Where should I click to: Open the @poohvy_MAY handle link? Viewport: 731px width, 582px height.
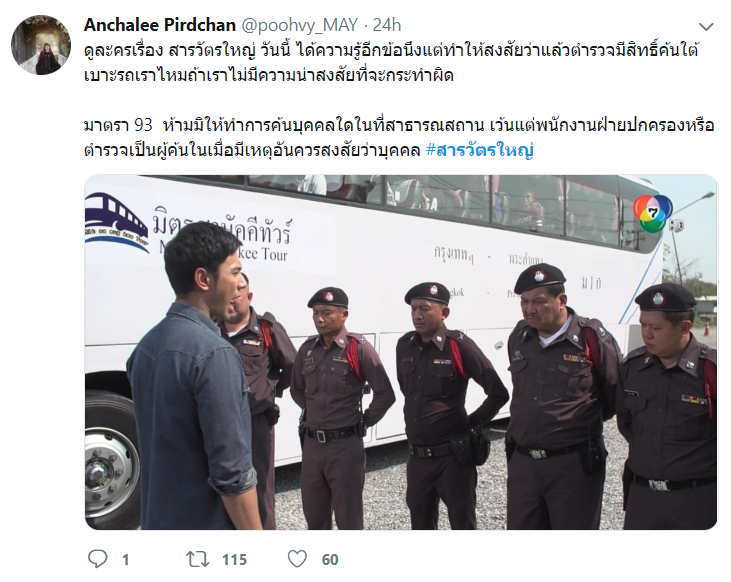[299, 25]
